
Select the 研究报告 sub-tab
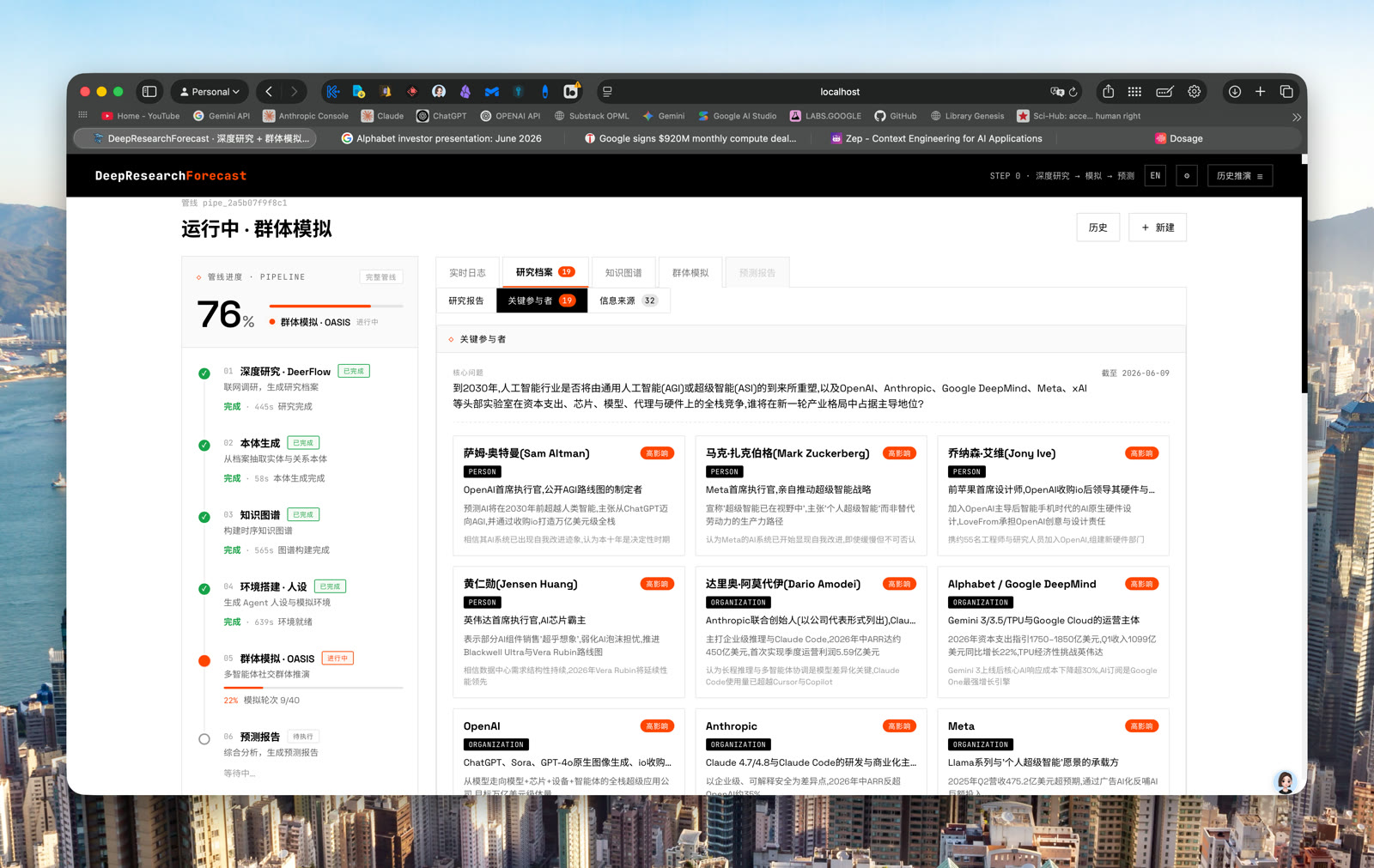[466, 300]
